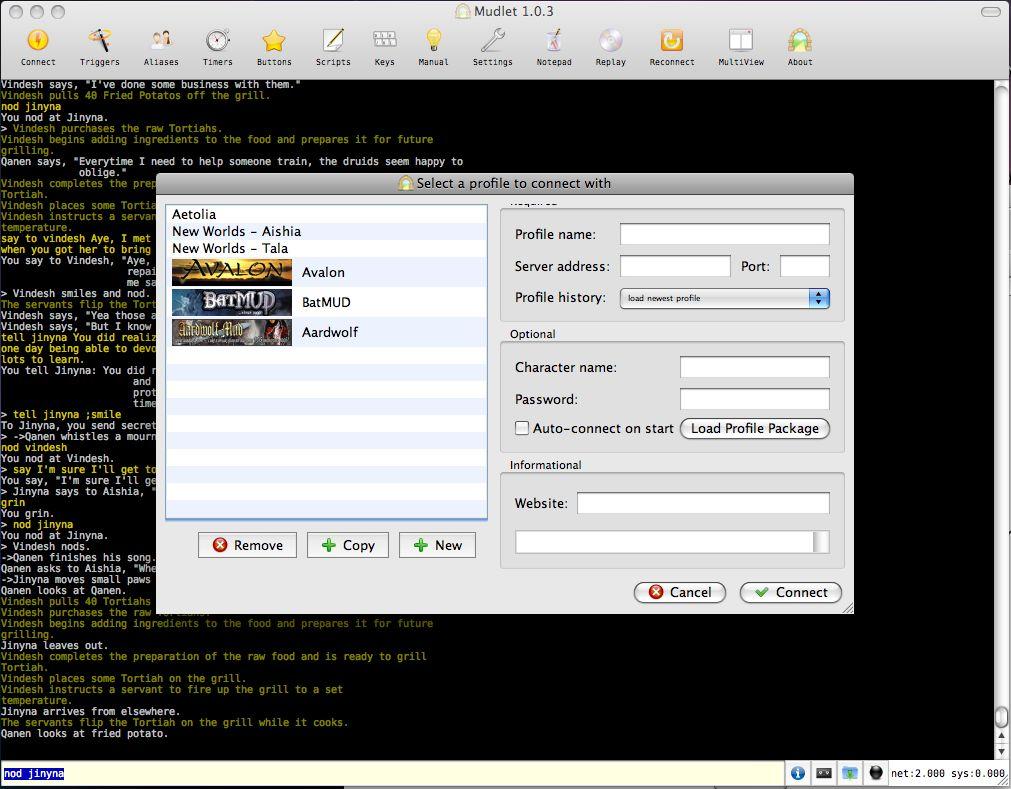Select the Aardwolf profile row
Image resolution: width=1011 pixels, height=789 pixels.
point(326,332)
